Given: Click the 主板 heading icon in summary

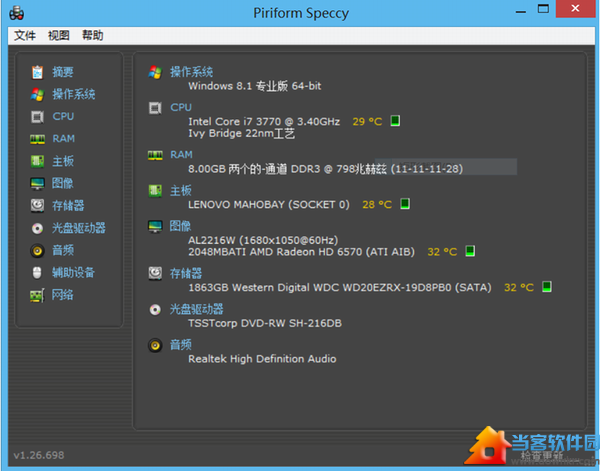Looking at the screenshot, I should point(155,191).
